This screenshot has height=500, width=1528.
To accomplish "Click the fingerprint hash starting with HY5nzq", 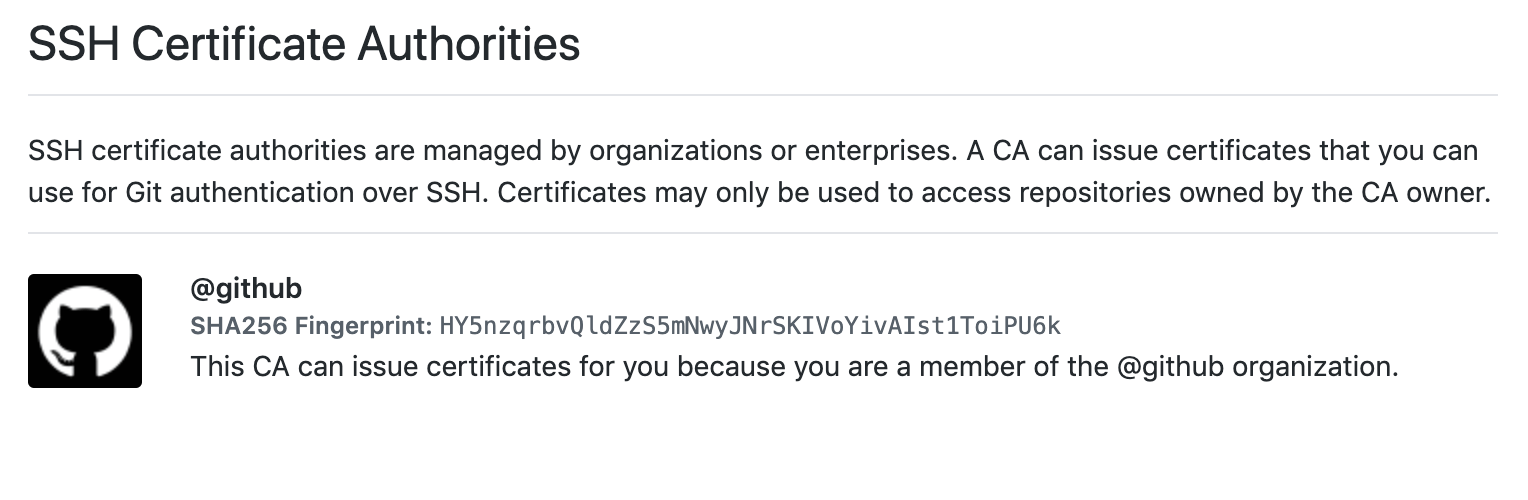I will click(x=750, y=326).
